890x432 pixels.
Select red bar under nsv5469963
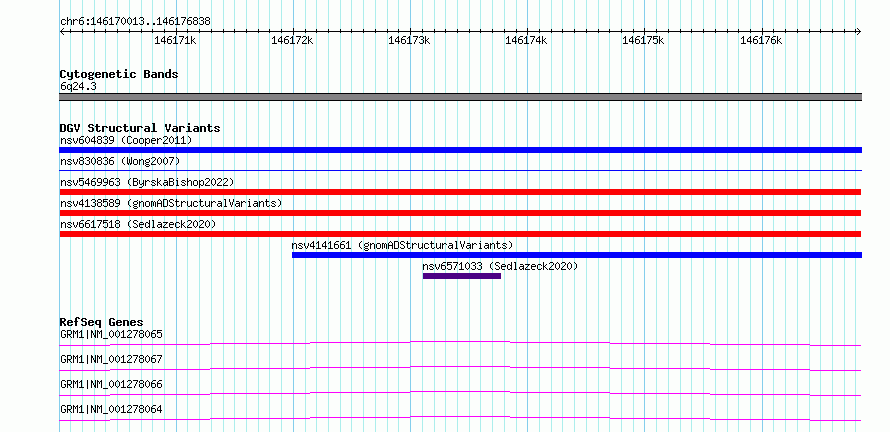pos(460,192)
